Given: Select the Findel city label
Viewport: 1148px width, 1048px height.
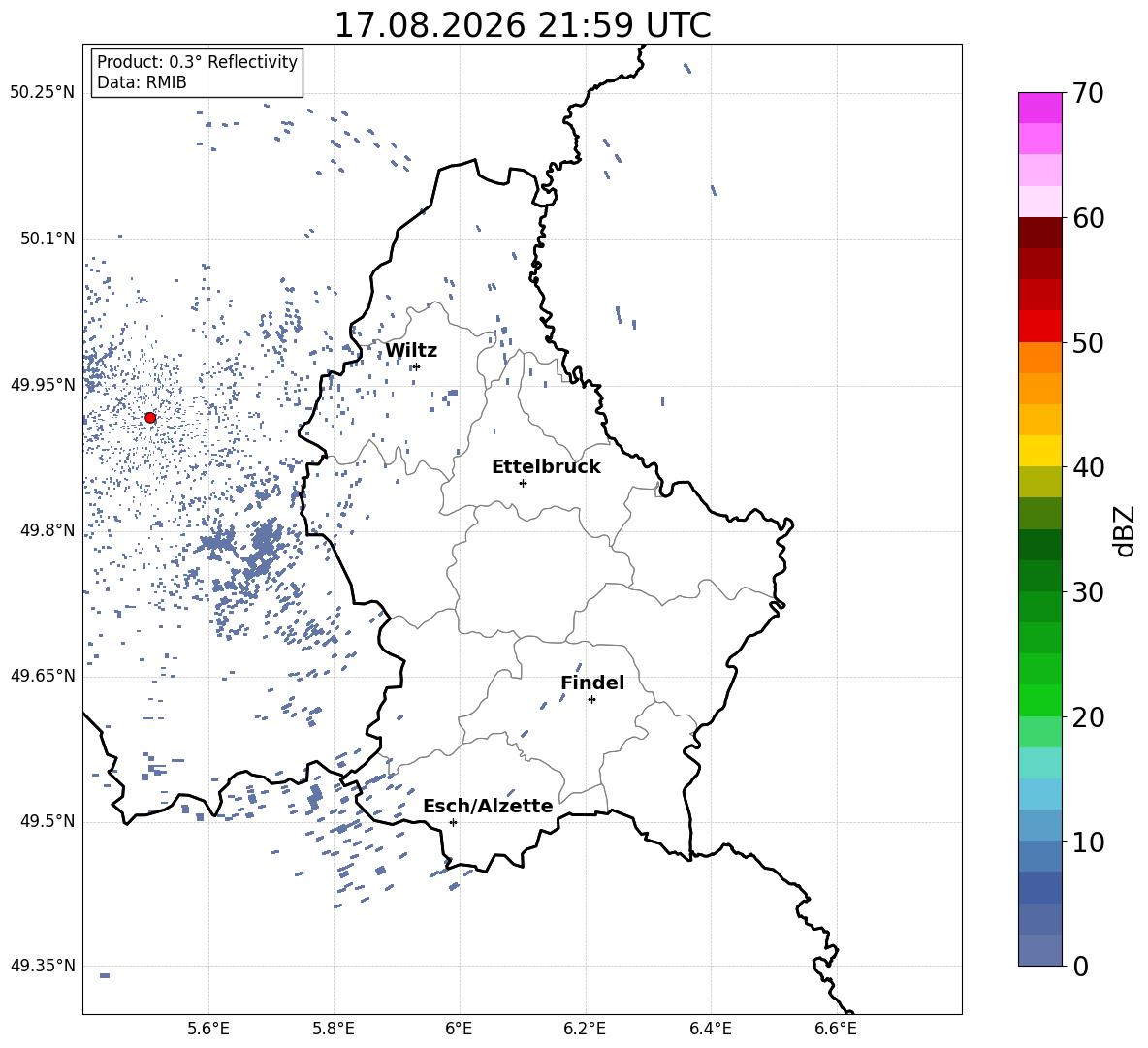Looking at the screenshot, I should [x=592, y=683].
